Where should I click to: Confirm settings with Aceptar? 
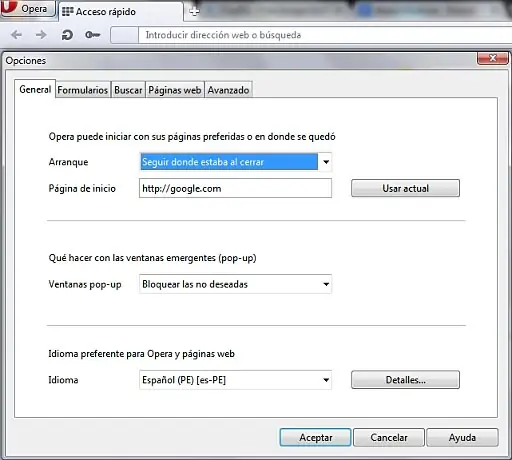coord(315,437)
